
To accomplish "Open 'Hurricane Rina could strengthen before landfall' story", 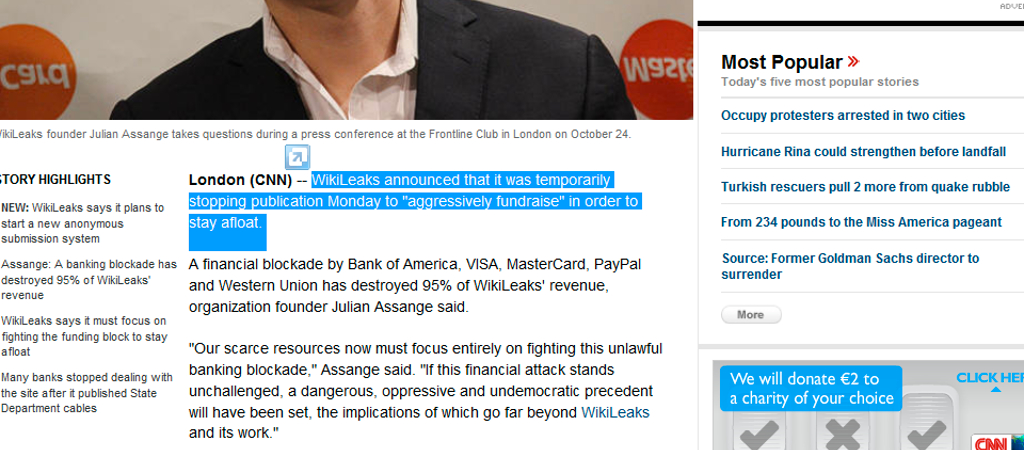I will pos(863,152).
